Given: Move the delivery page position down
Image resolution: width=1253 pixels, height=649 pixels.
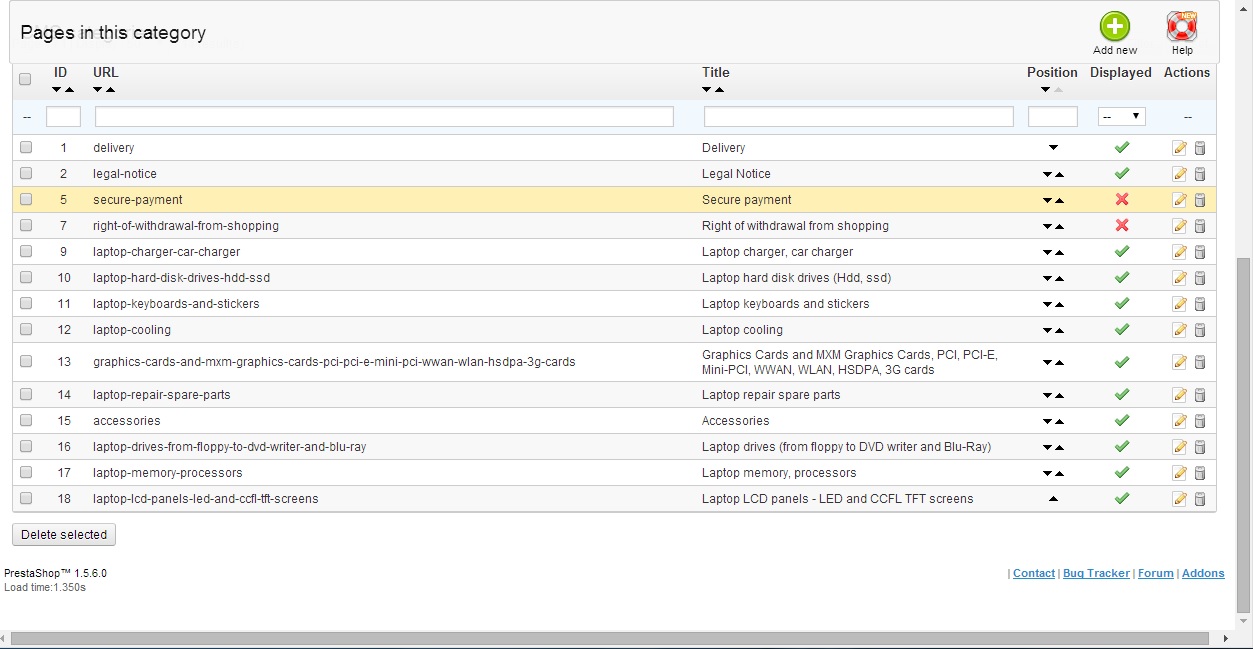Looking at the screenshot, I should [1053, 148].
